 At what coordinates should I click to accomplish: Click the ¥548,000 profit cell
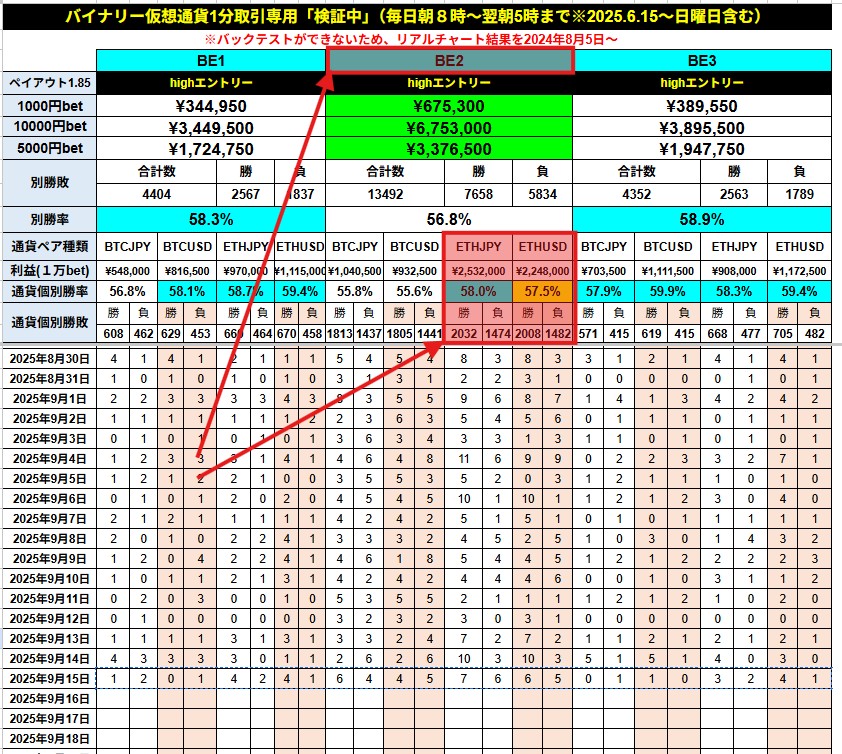click(x=127, y=271)
